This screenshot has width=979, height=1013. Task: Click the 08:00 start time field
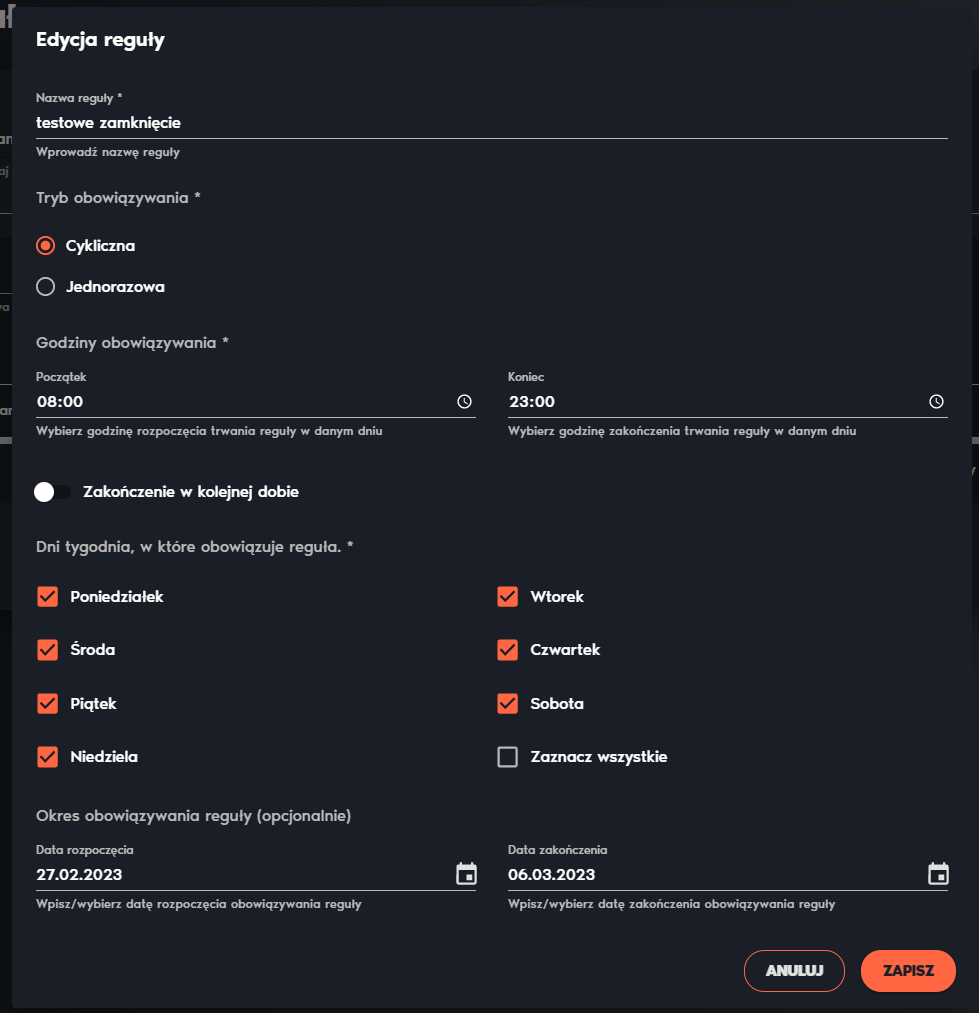pyautogui.click(x=244, y=402)
